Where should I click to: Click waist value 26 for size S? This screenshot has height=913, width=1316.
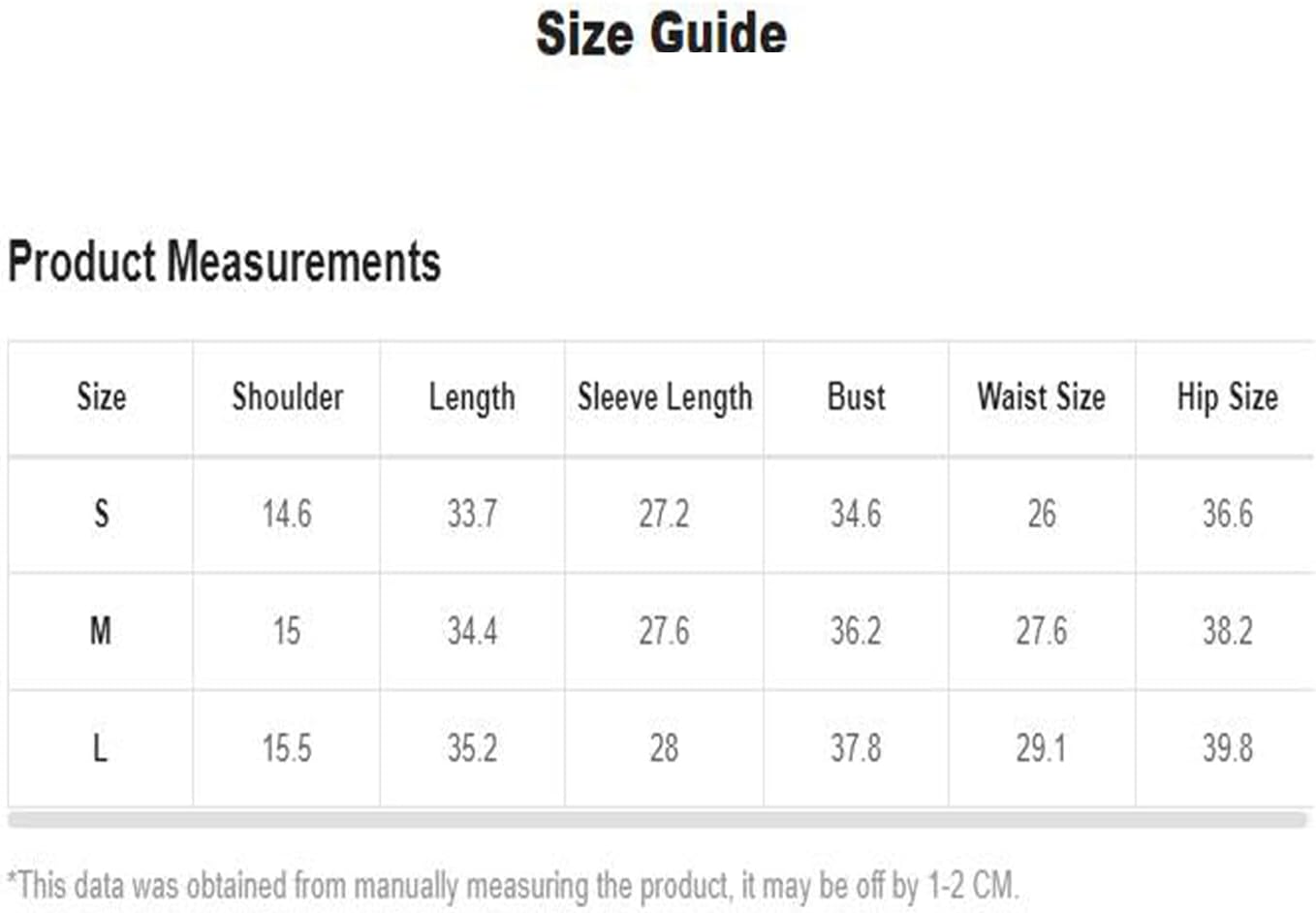(x=1042, y=513)
